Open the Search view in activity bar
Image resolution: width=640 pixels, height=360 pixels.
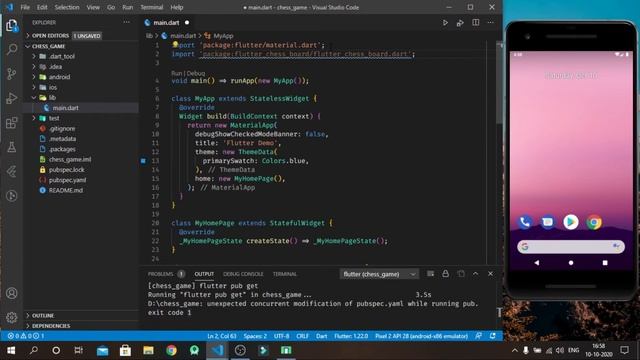[x=12, y=49]
